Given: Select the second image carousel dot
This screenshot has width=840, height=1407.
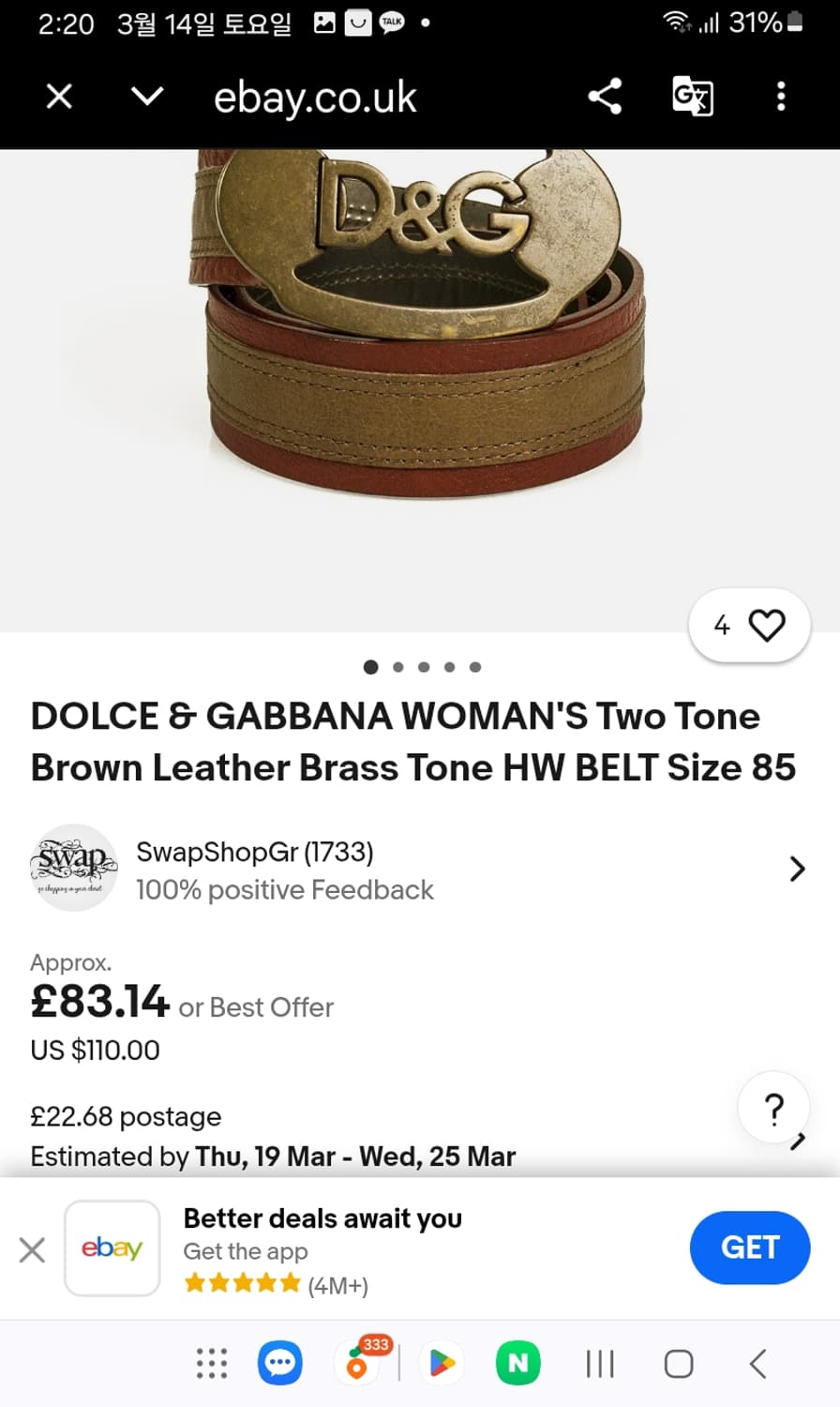Looking at the screenshot, I should (x=398, y=667).
